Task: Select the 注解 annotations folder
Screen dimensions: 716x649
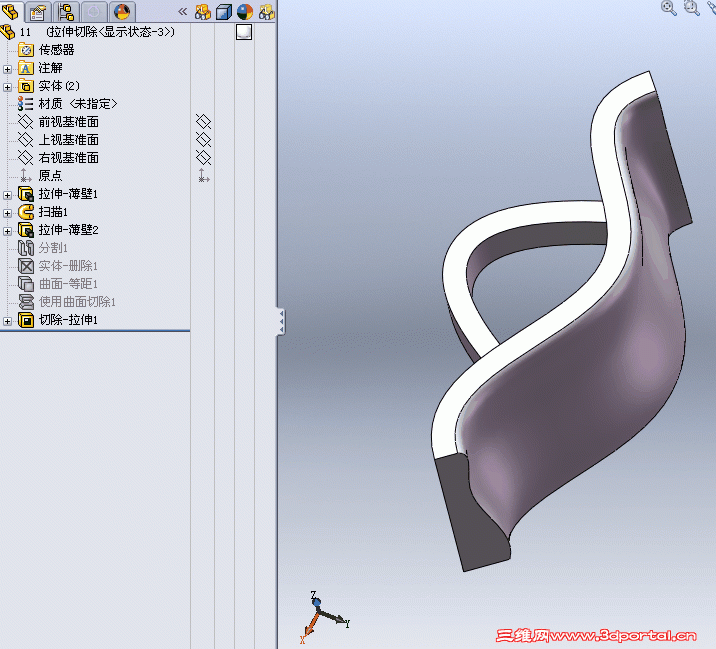Action: point(40,68)
